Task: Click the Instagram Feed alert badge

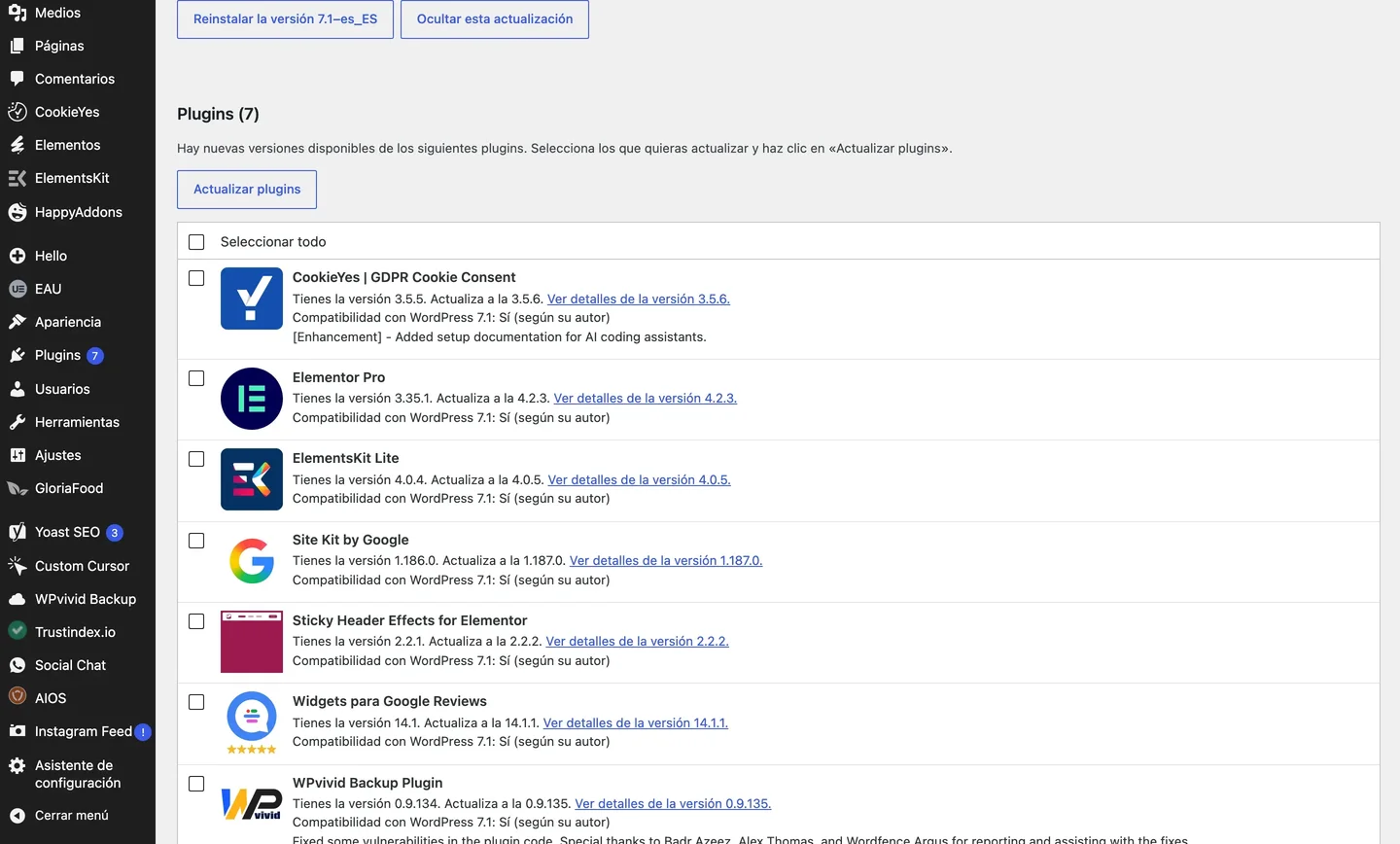Action: click(x=143, y=732)
